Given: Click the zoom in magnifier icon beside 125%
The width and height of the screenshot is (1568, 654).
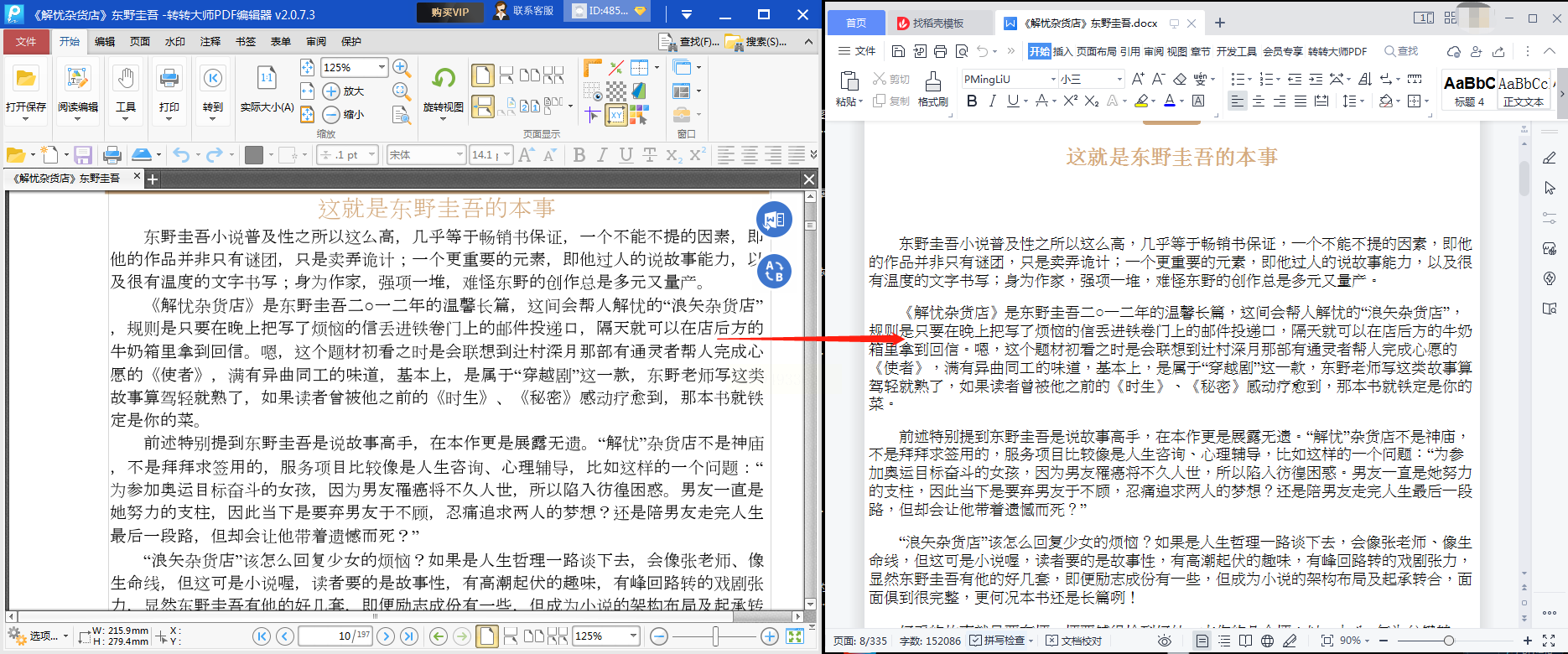Looking at the screenshot, I should click(402, 67).
